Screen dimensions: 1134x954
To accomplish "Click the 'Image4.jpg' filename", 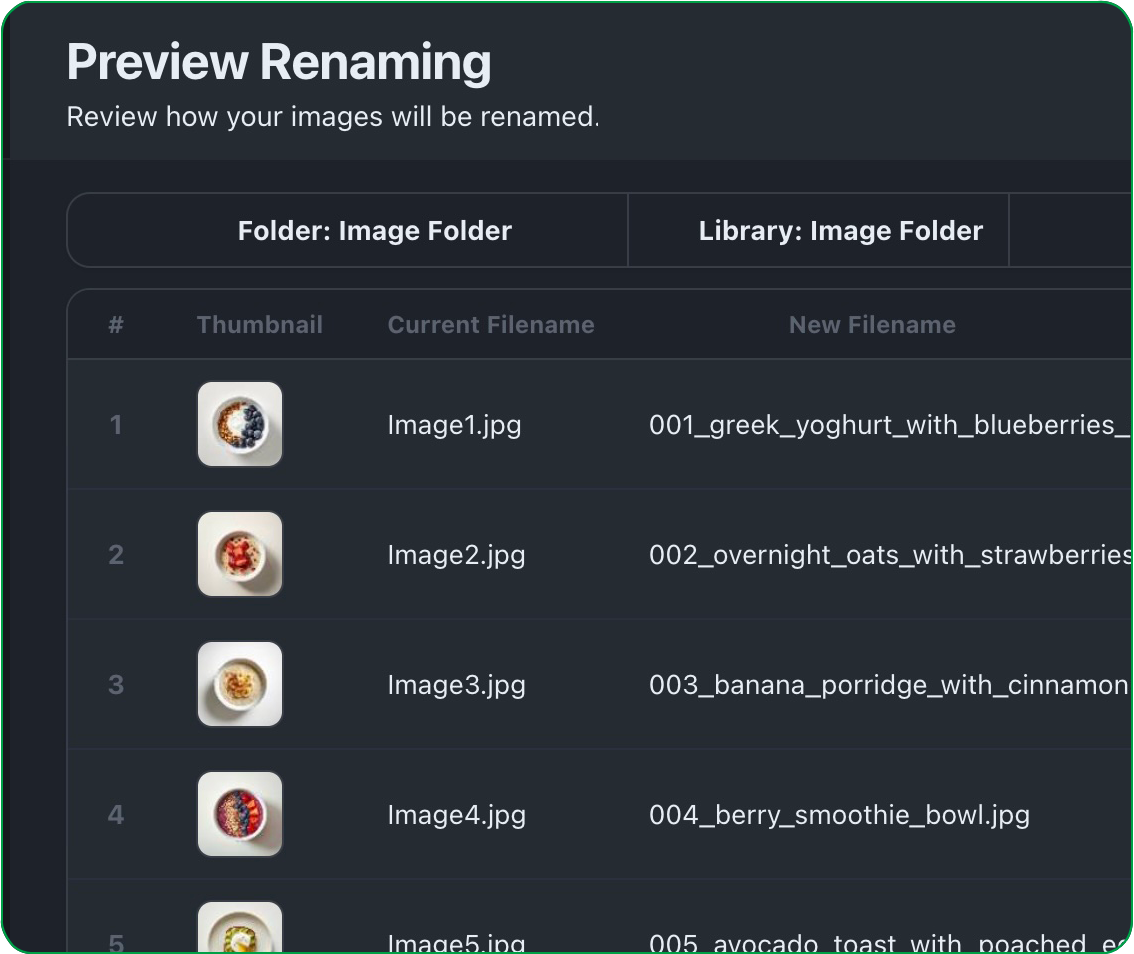I will 456,816.
